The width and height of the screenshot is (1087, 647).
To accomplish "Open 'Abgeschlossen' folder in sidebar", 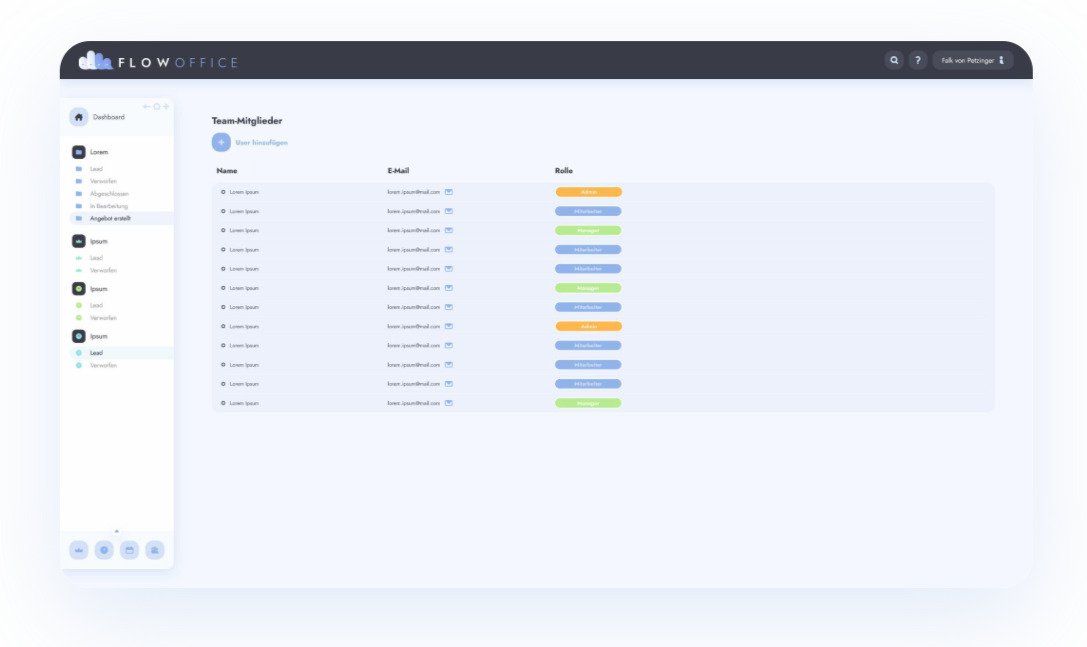I will [109, 193].
